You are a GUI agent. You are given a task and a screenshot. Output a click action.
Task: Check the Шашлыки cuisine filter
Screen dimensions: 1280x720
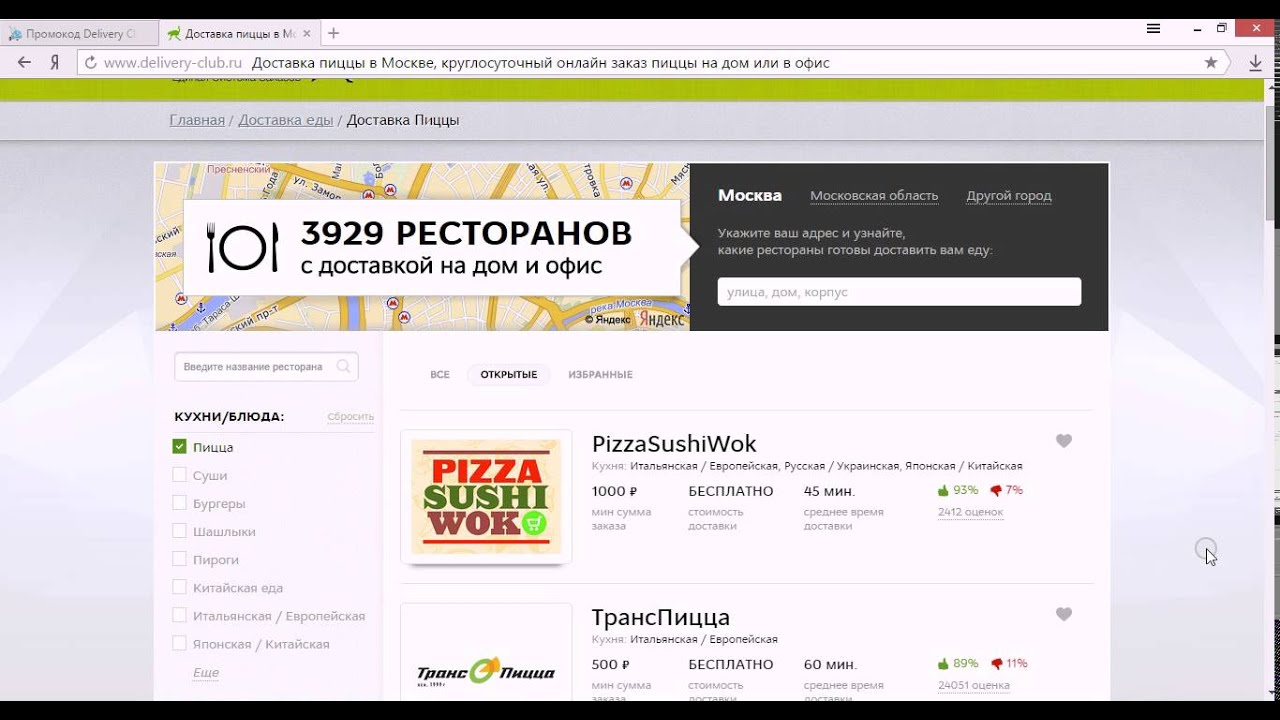[180, 531]
